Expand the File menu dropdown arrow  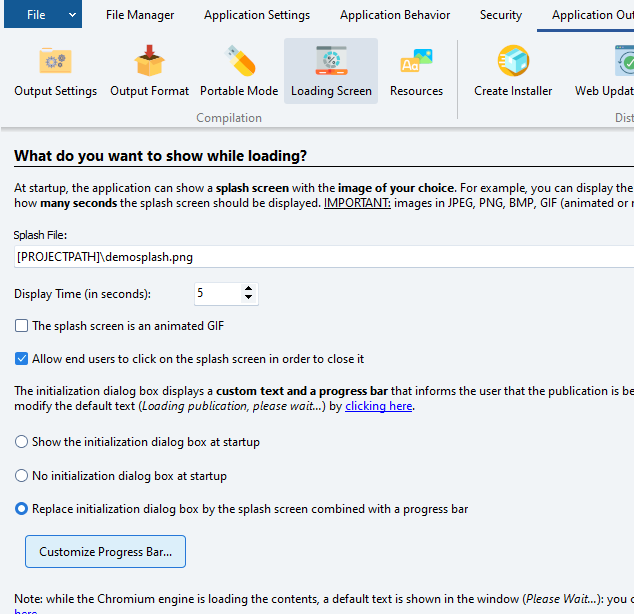pyautogui.click(x=73, y=15)
